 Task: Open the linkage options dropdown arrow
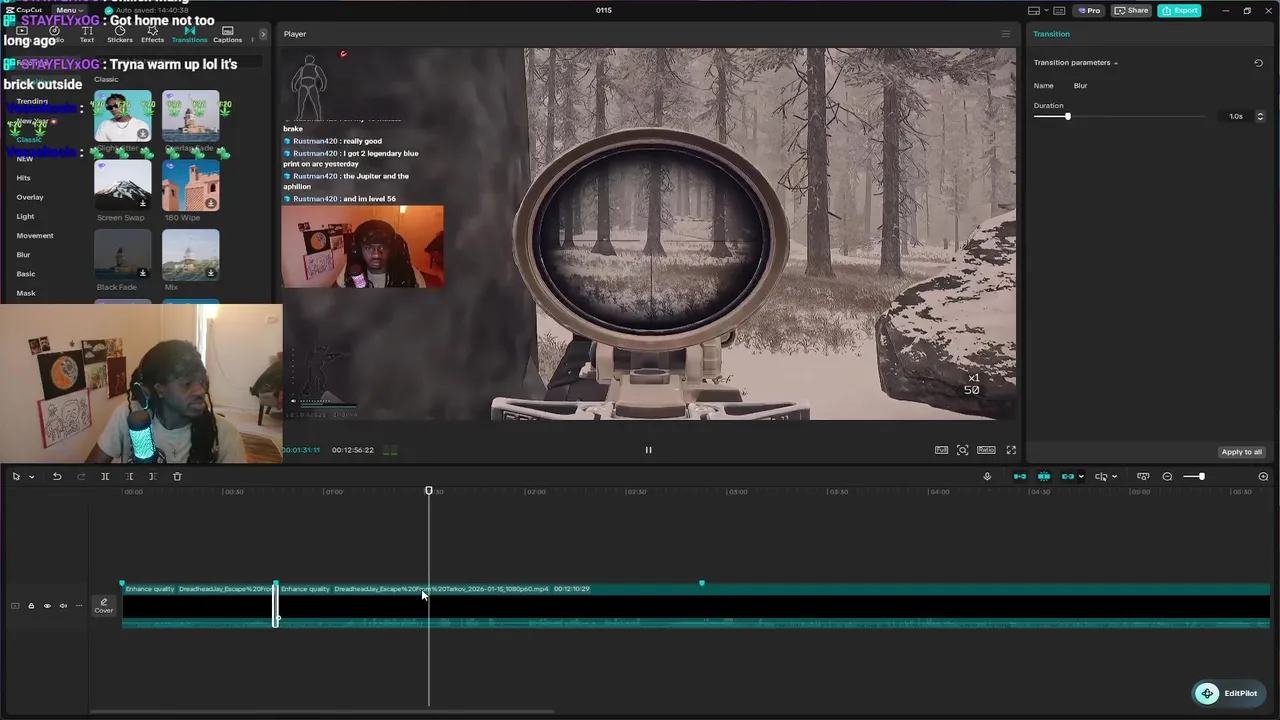[1081, 477]
